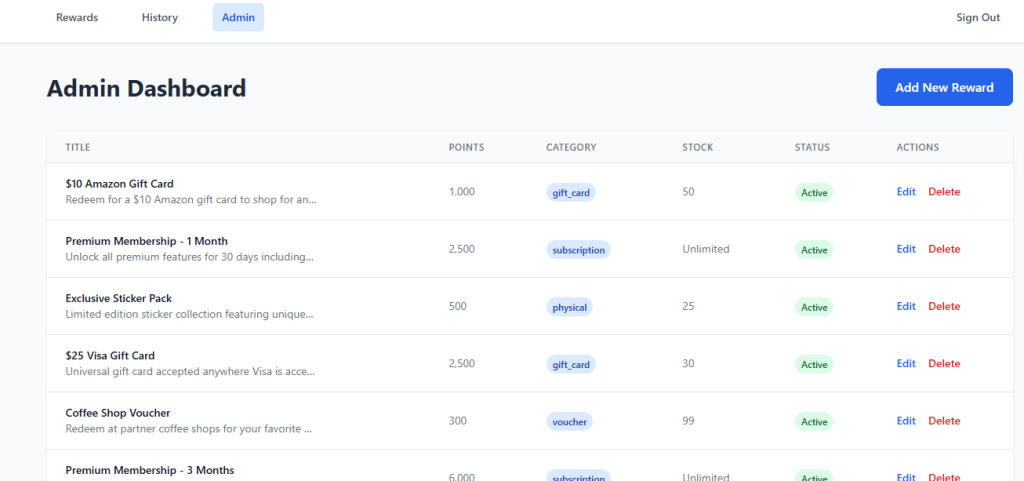Open the Rewards tab
The image size is (1024, 481).
coord(77,17)
